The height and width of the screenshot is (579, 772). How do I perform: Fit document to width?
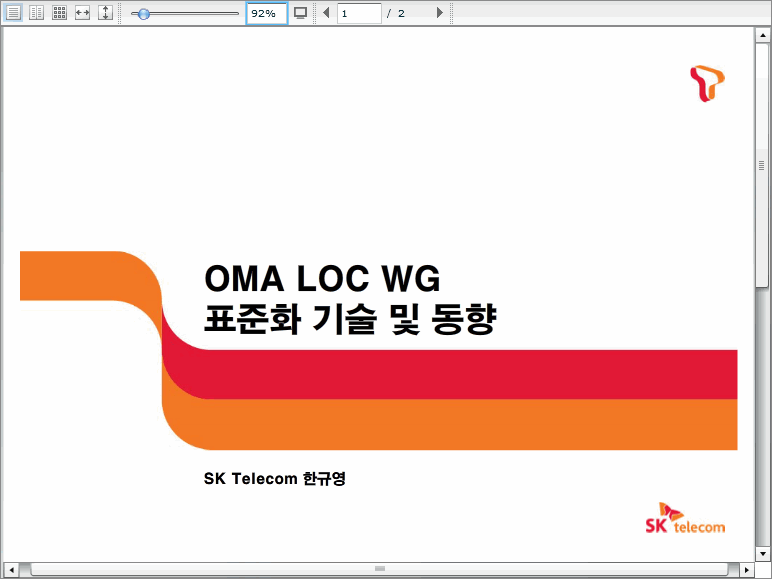(x=82, y=13)
